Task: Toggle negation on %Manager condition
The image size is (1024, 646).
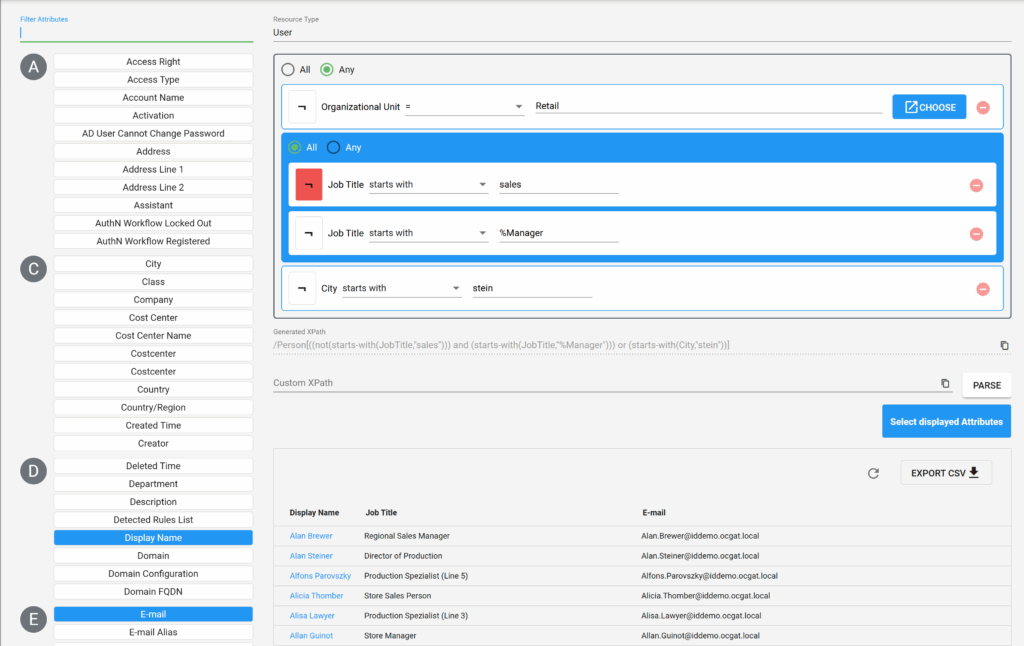Action: point(309,233)
